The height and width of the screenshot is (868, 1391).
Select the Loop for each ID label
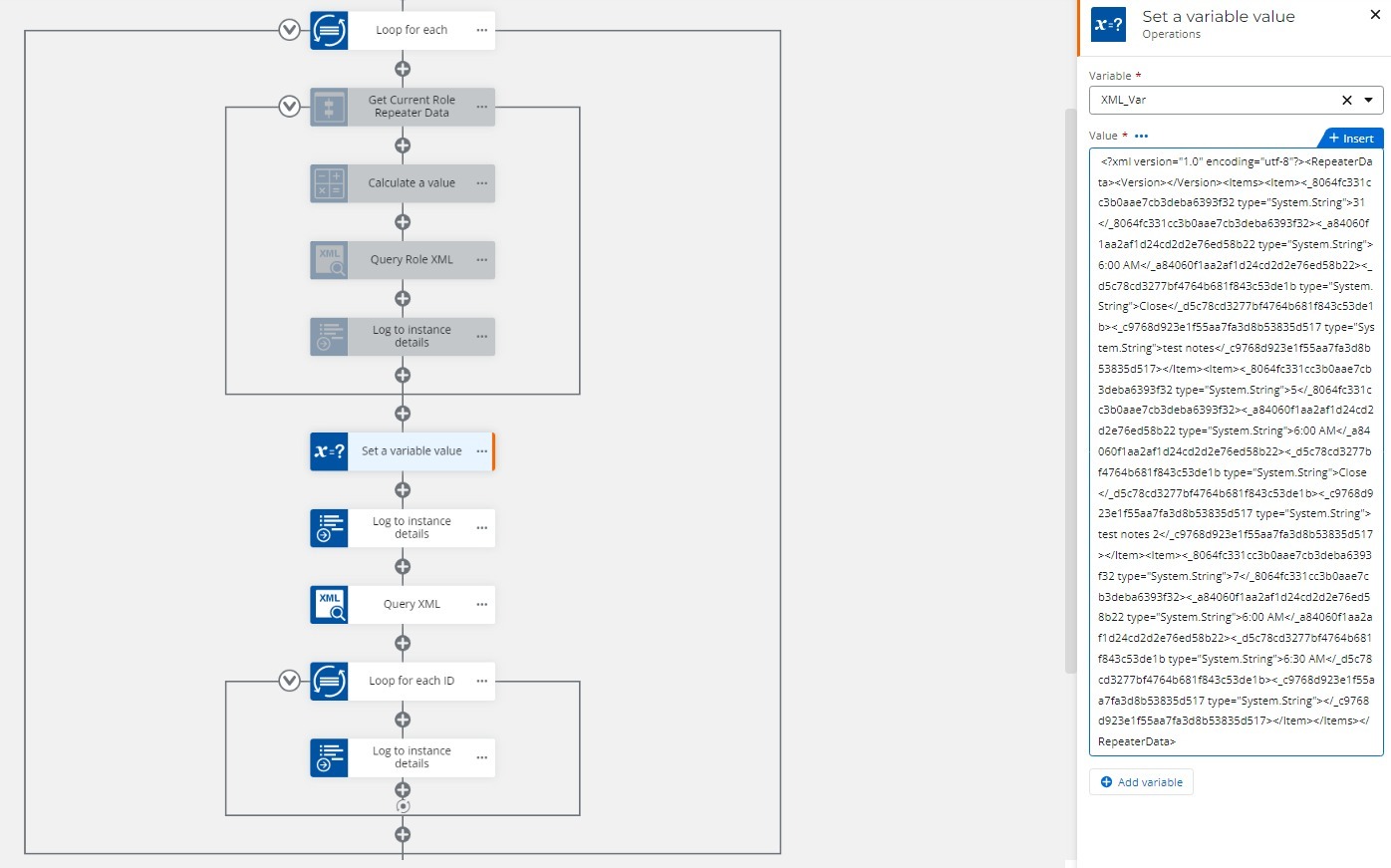tap(412, 682)
